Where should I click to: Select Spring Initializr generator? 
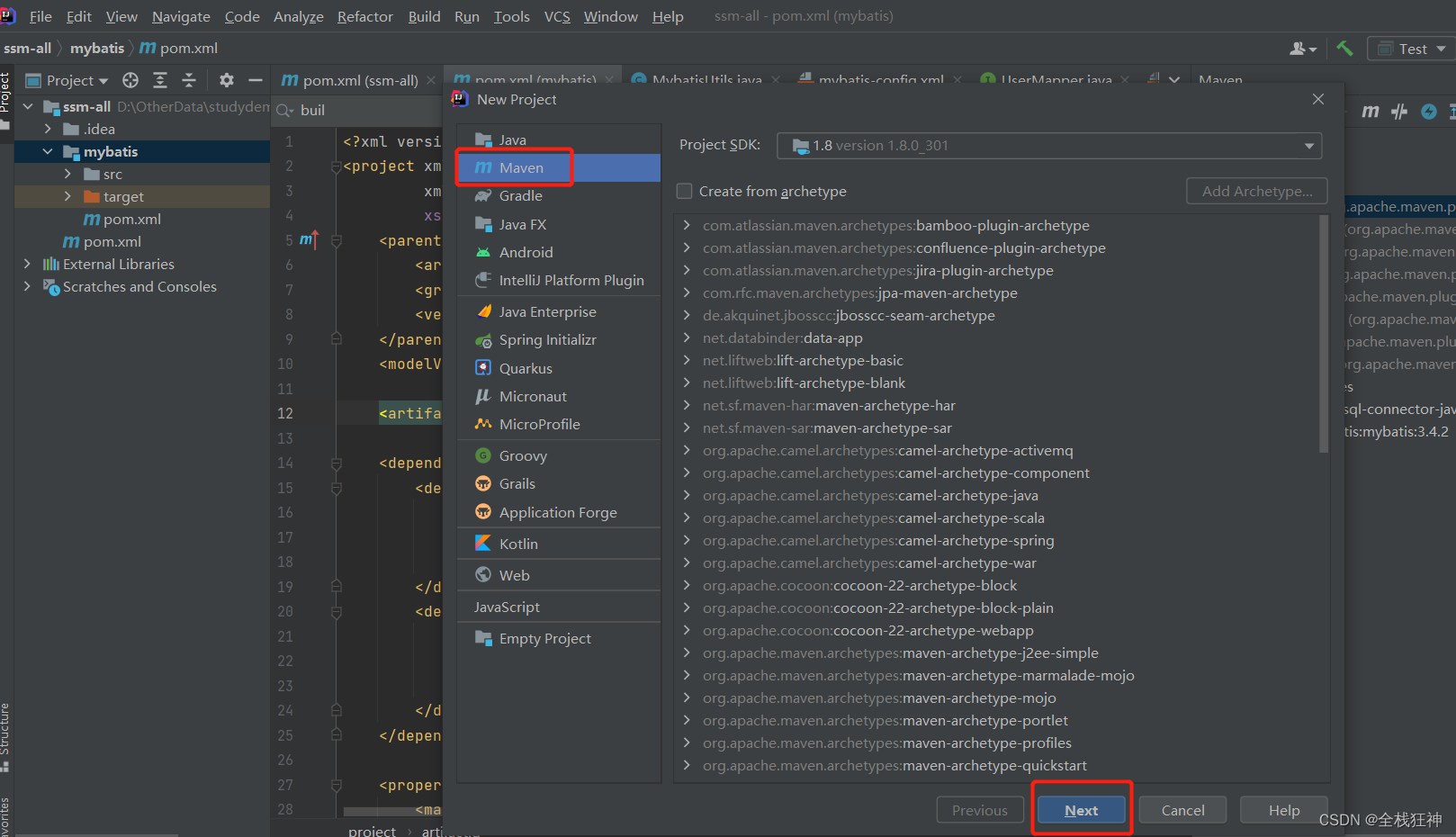point(559,339)
